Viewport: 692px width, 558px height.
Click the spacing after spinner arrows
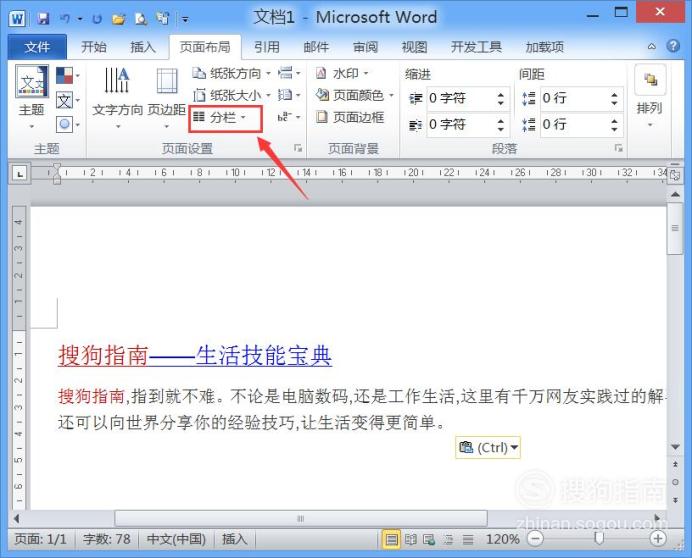click(614, 125)
